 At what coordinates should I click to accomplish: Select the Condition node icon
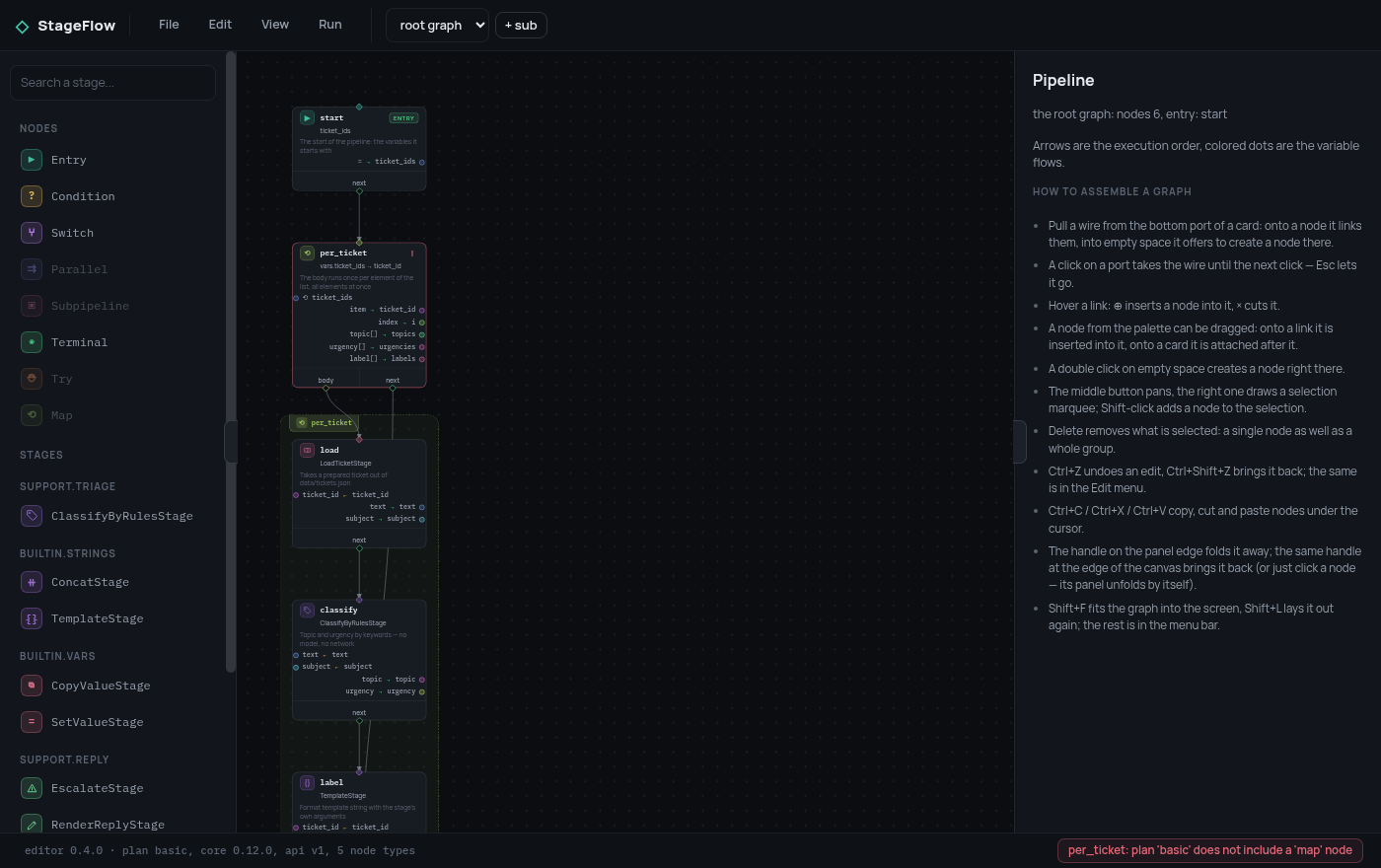pyautogui.click(x=32, y=196)
